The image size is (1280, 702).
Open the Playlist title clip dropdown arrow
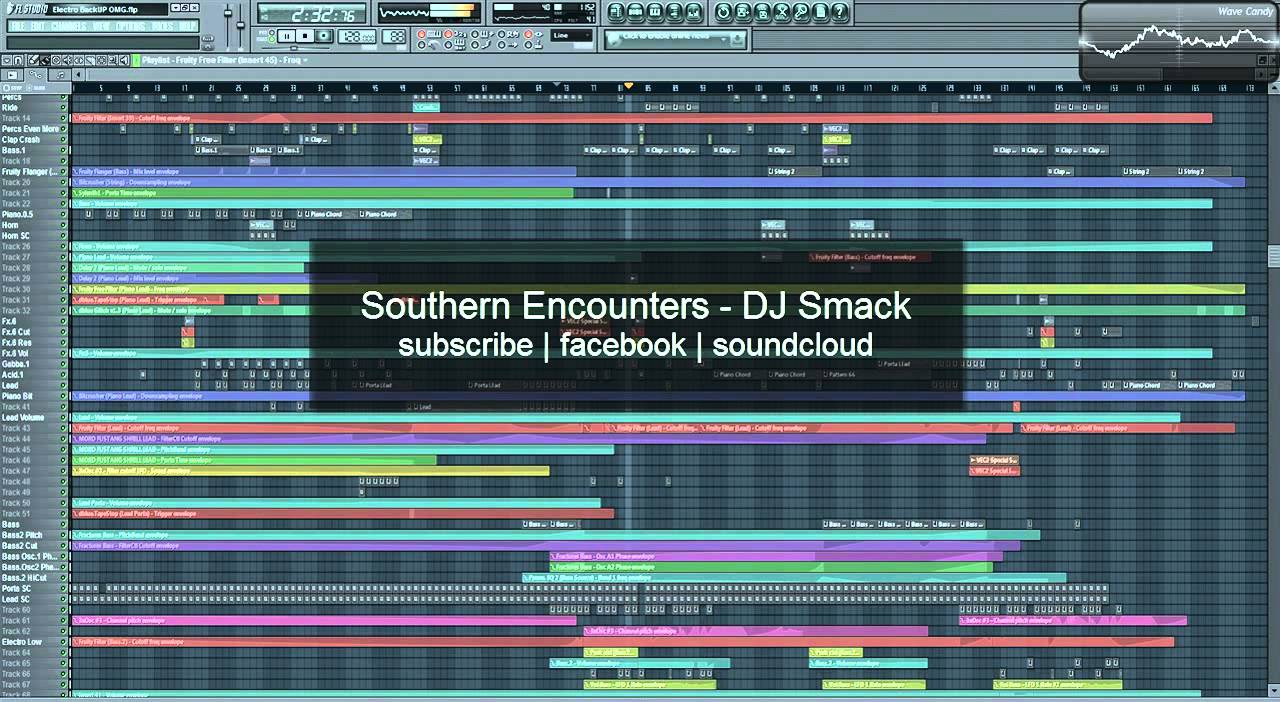click(304, 60)
